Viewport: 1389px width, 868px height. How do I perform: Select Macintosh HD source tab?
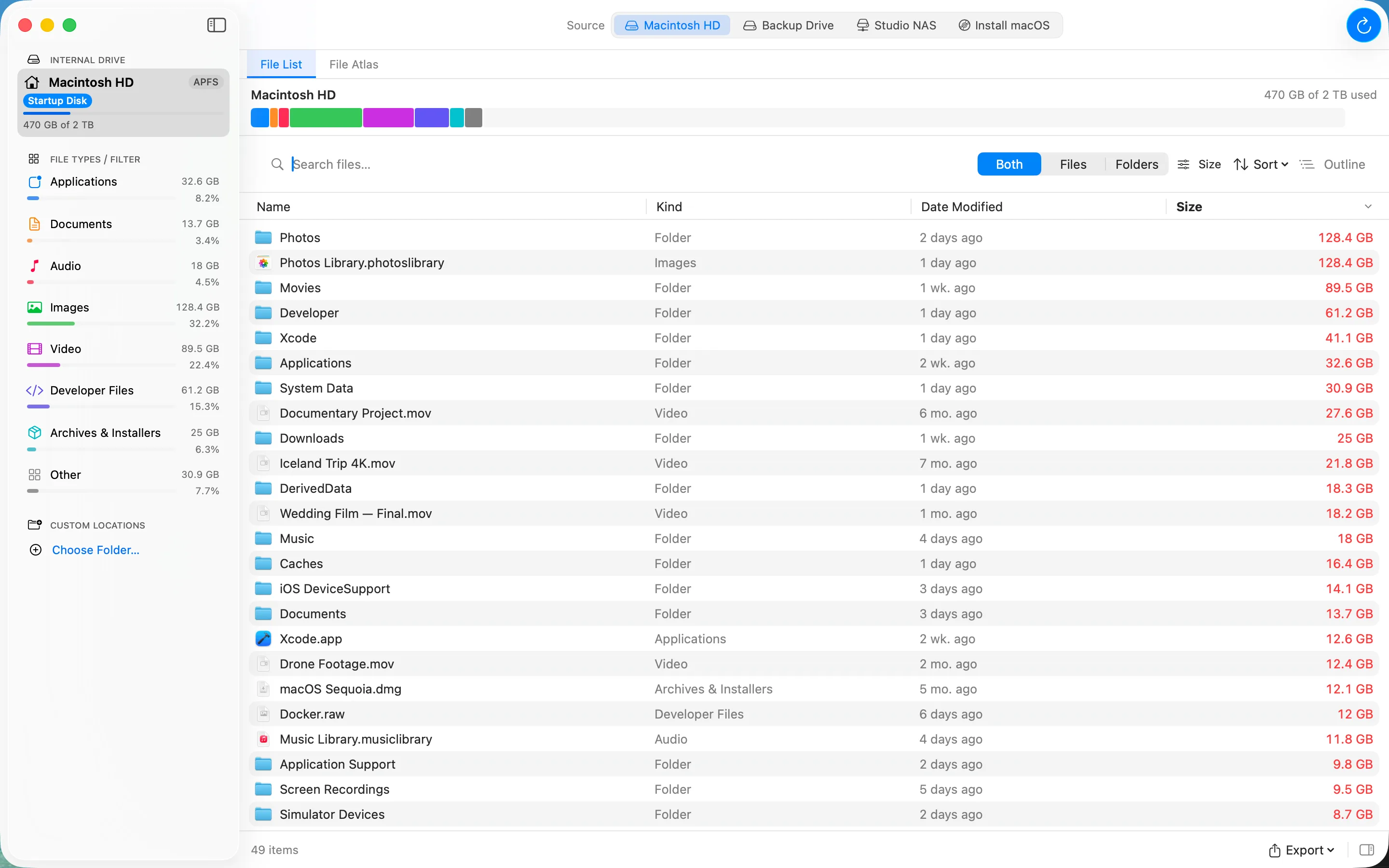point(672,25)
